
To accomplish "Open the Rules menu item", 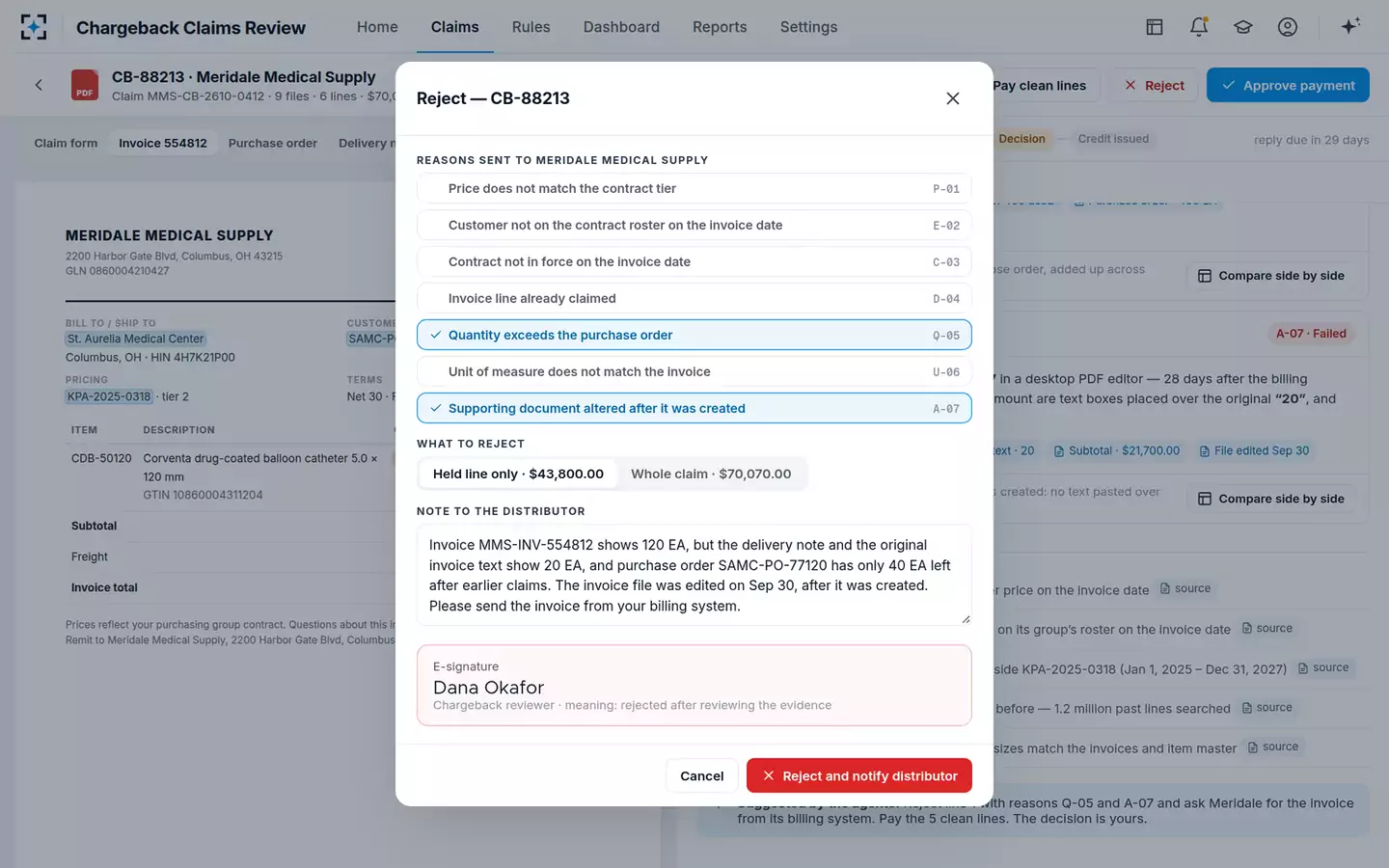I will (x=531, y=27).
